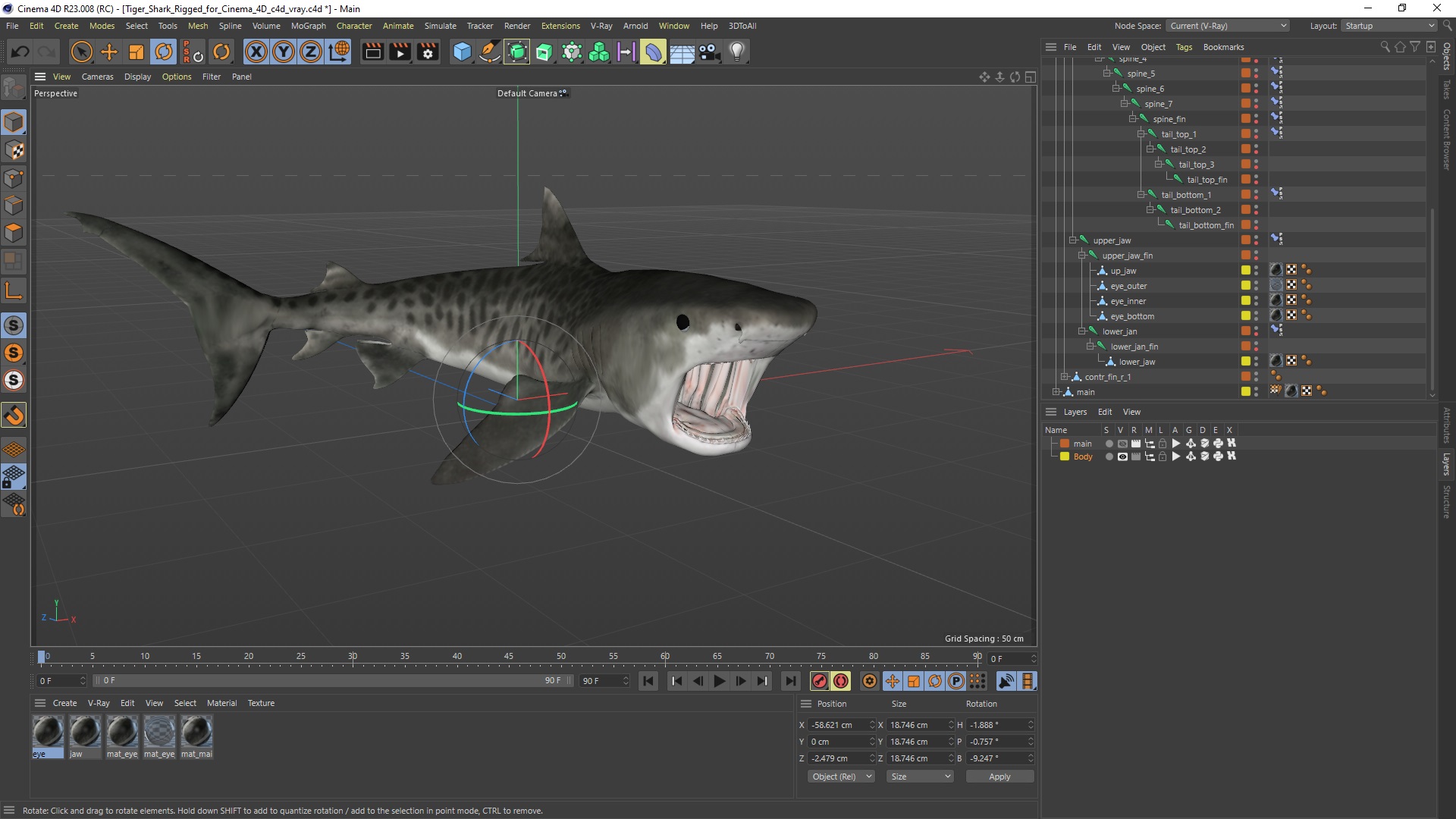This screenshot has width=1456, height=819.
Task: Open the Layout Startup dropdown
Action: (1389, 26)
